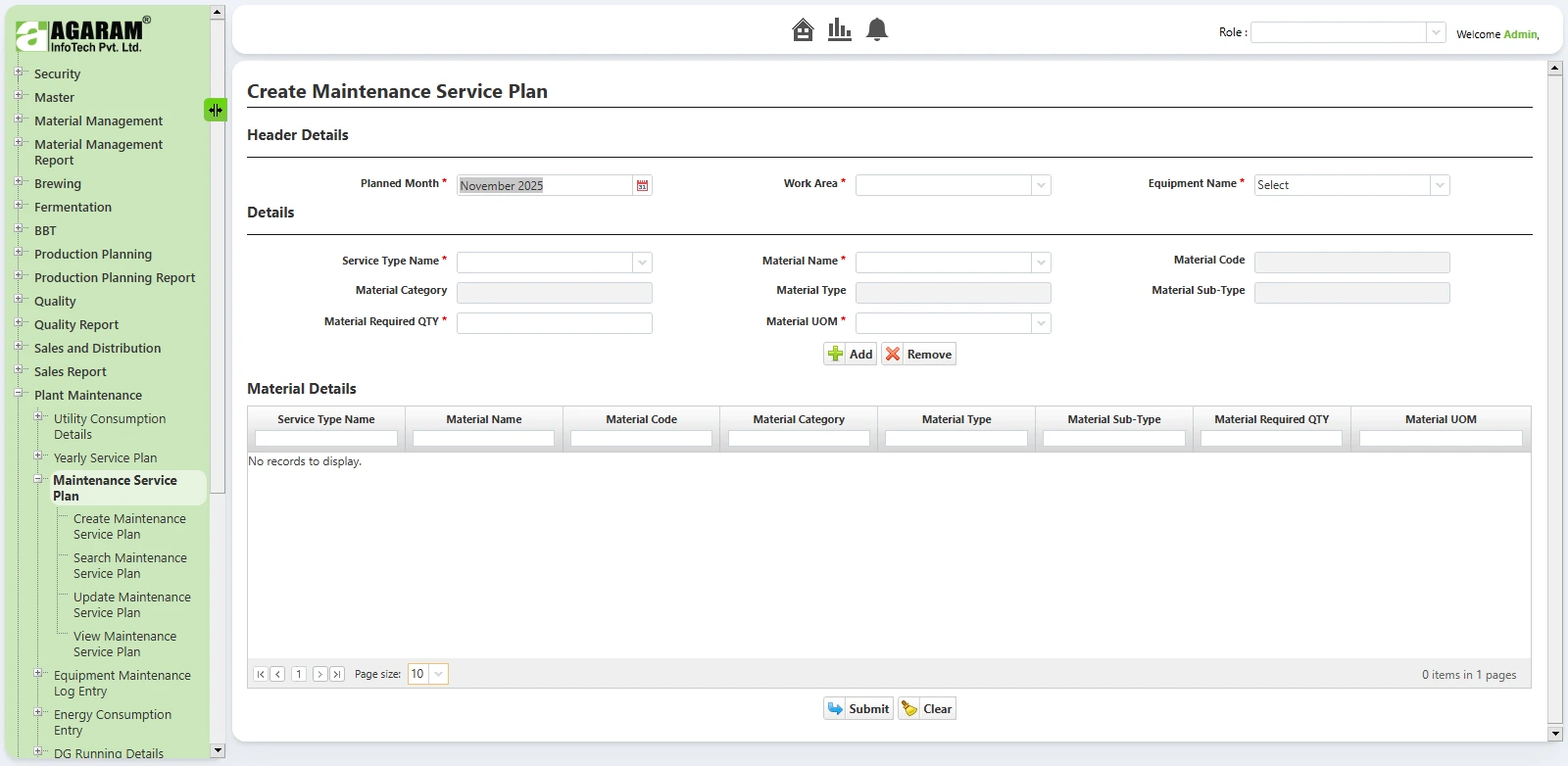Expand the Page size dropdown

tap(438, 674)
